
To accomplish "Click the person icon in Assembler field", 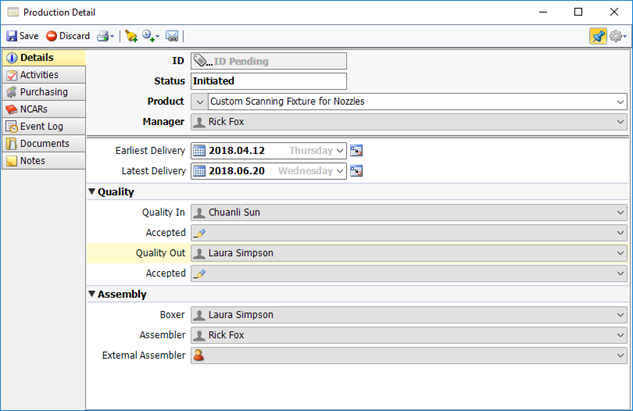I will (x=199, y=335).
